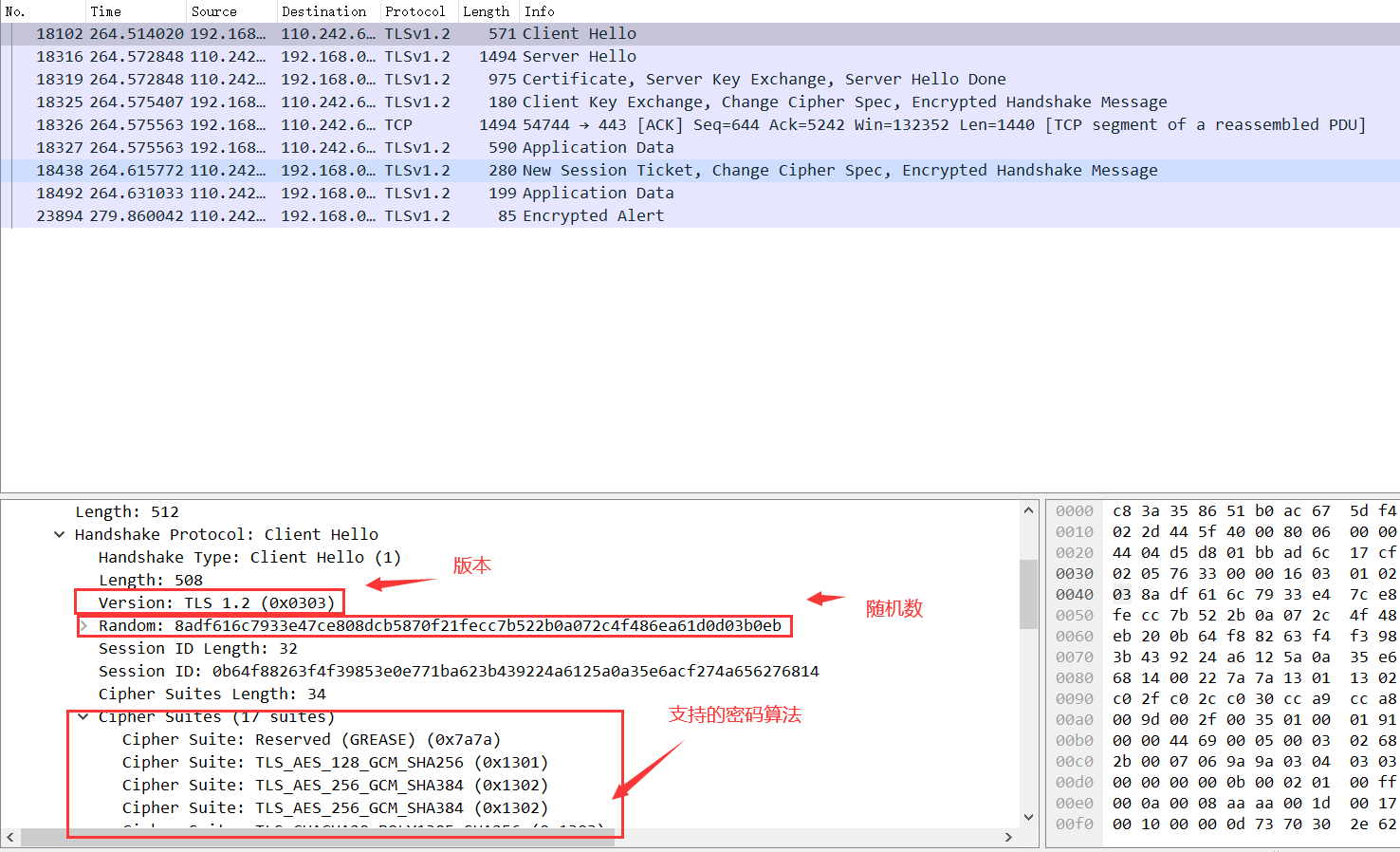Expand the Random field node

click(x=83, y=626)
